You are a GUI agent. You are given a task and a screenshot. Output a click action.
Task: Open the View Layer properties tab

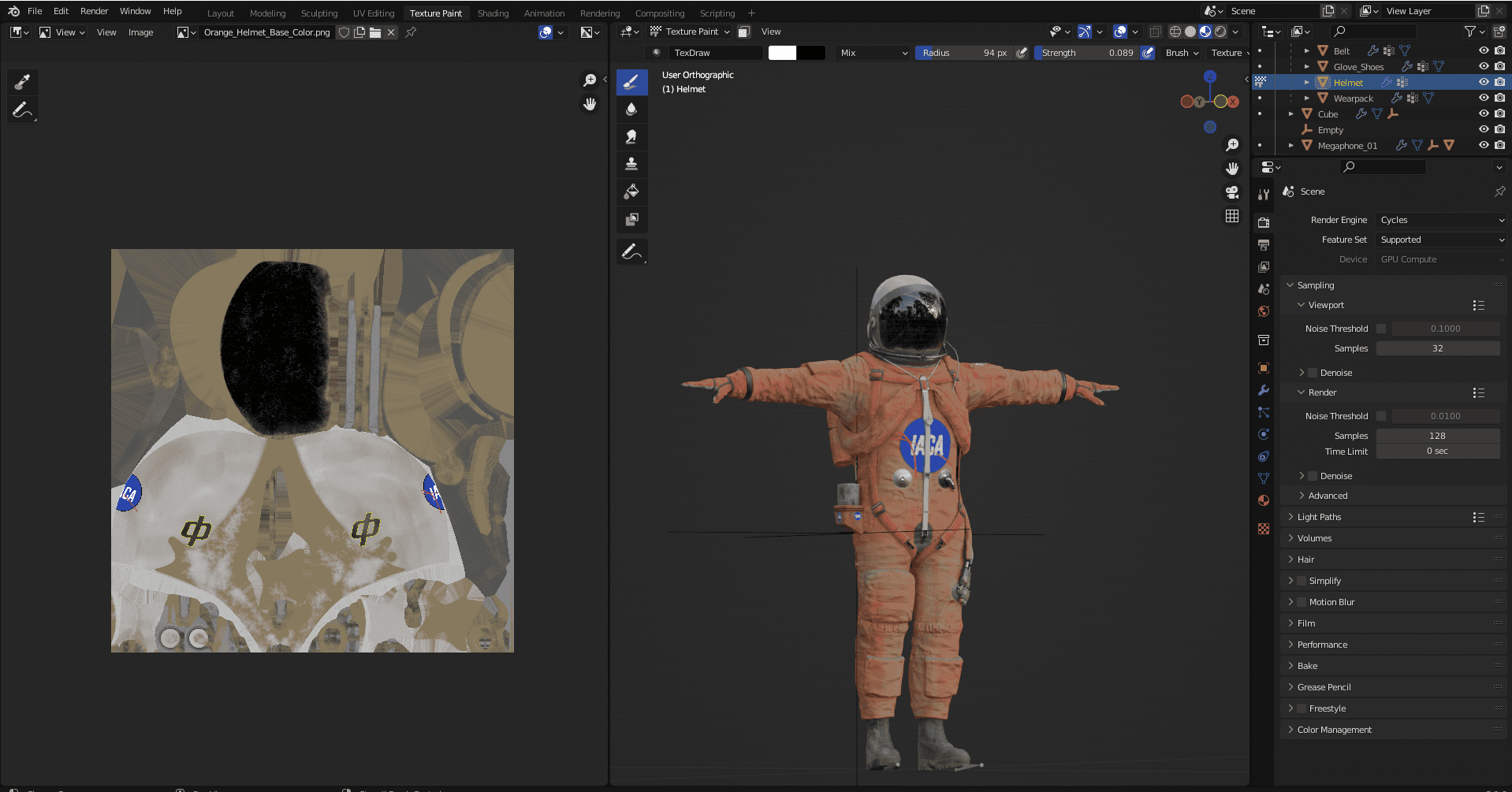coord(1264,267)
